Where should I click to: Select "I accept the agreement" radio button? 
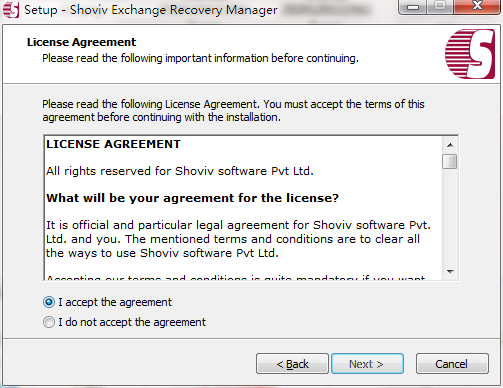(49, 302)
